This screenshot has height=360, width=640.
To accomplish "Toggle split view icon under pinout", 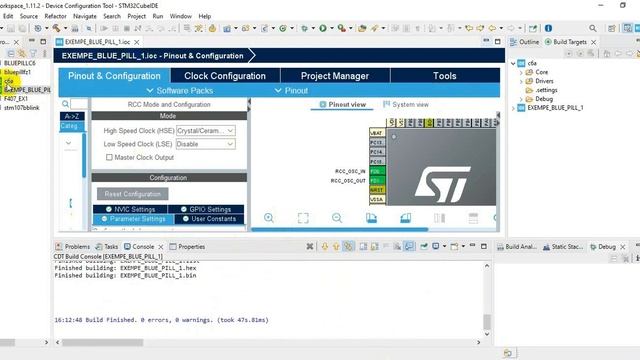I will pyautogui.click(x=440, y=218).
